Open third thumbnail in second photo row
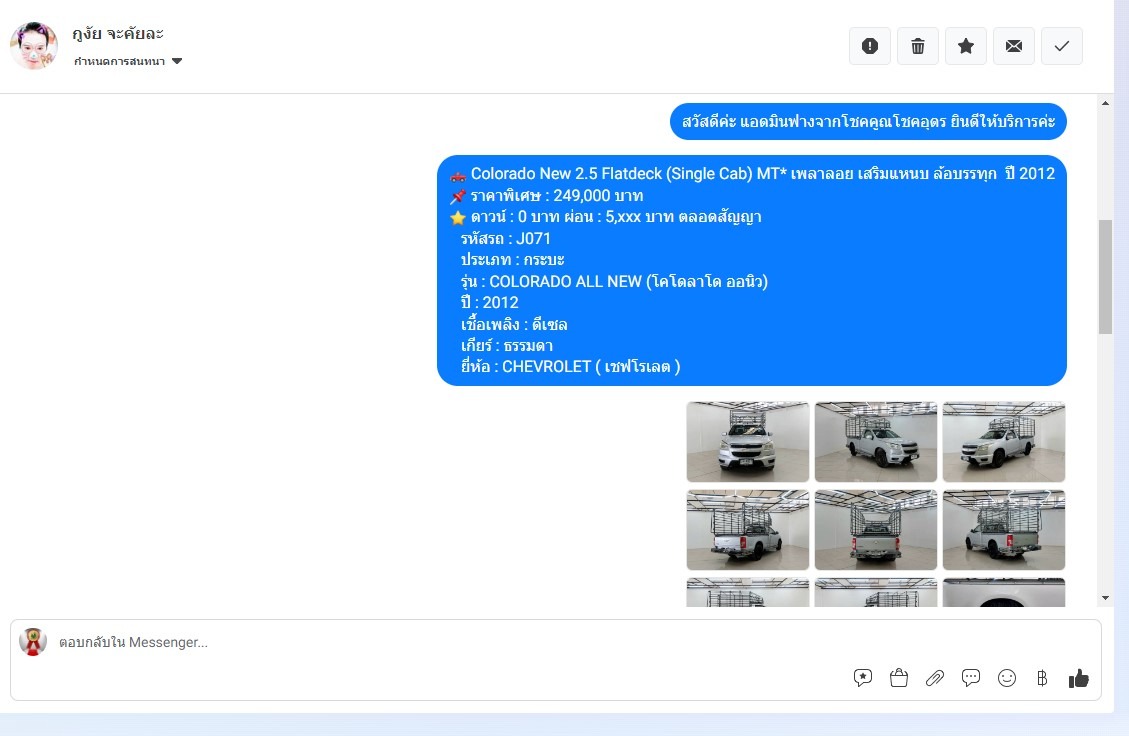The height and width of the screenshot is (736, 1129). (1004, 530)
